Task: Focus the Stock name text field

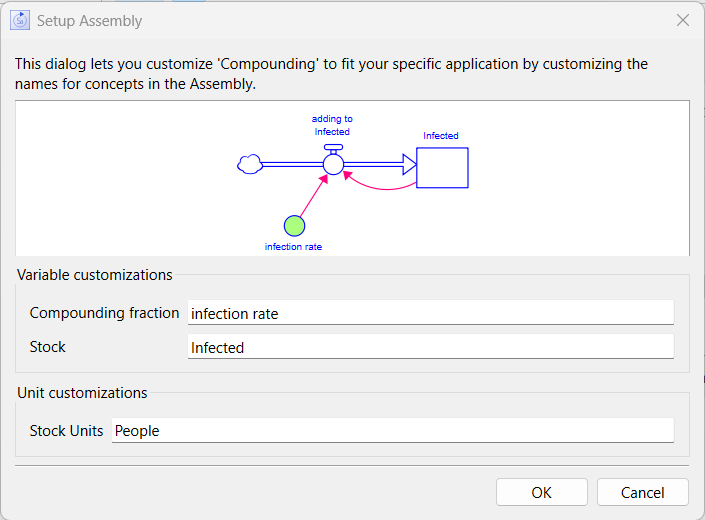Action: [430, 348]
